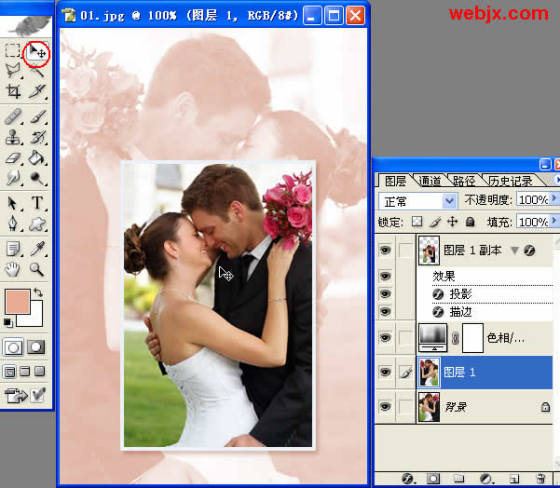
Task: Reset default foreground and background colors
Action: (8, 323)
